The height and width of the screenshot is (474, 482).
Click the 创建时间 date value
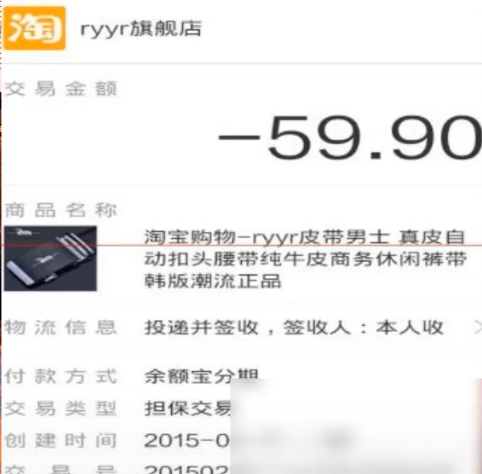pos(187,441)
